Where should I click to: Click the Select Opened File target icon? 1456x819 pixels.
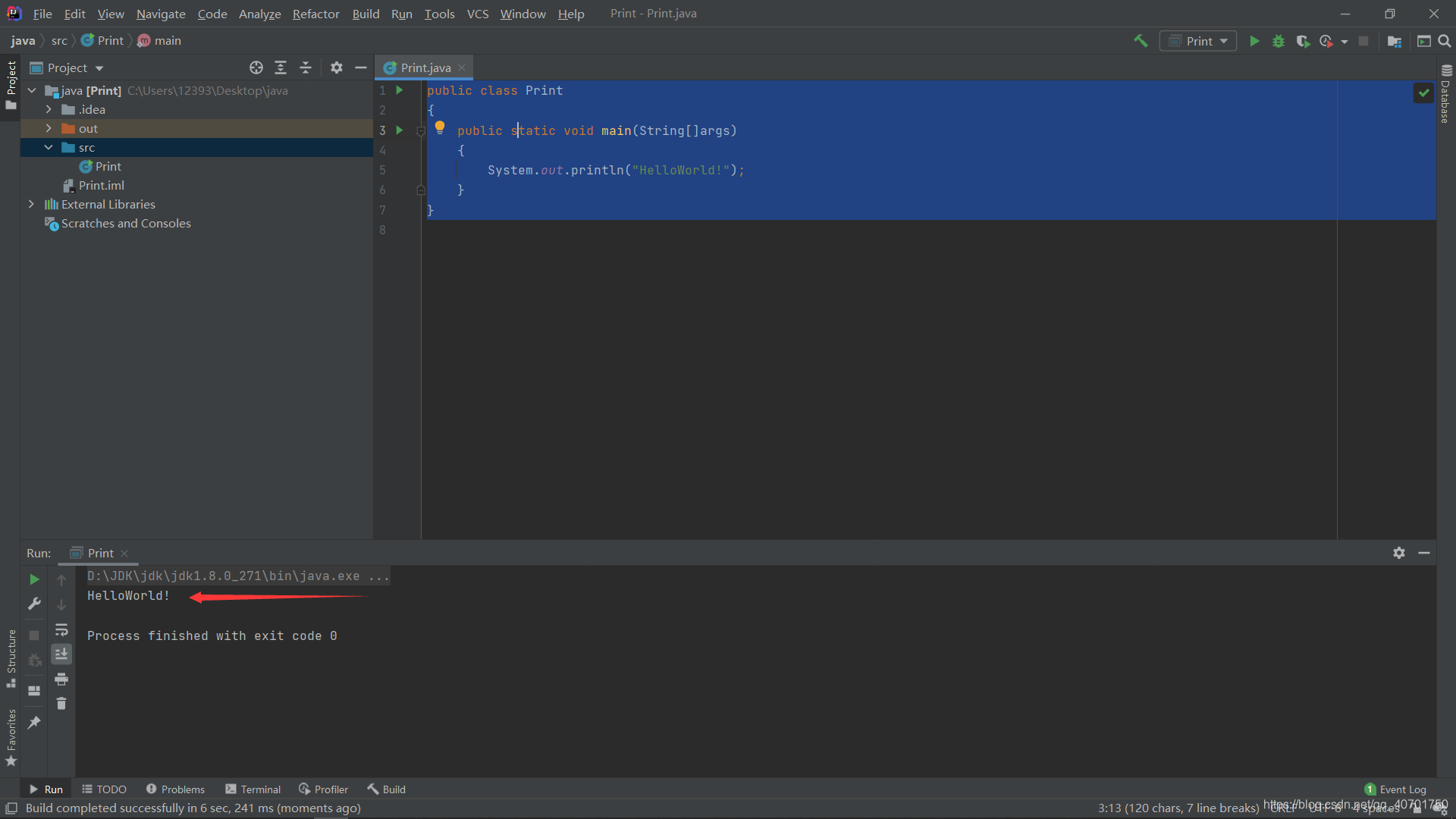[x=256, y=67]
